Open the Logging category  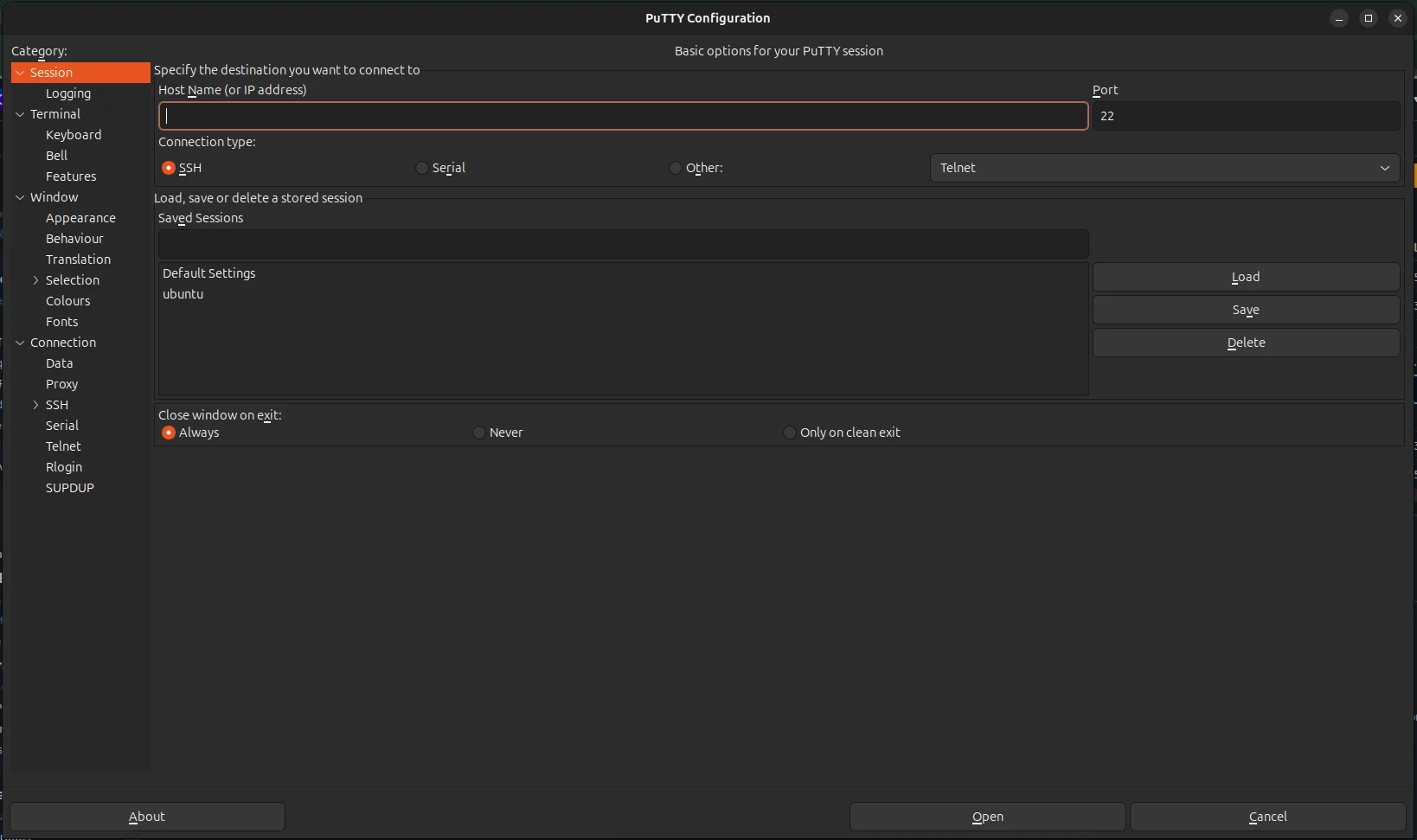pos(68,93)
